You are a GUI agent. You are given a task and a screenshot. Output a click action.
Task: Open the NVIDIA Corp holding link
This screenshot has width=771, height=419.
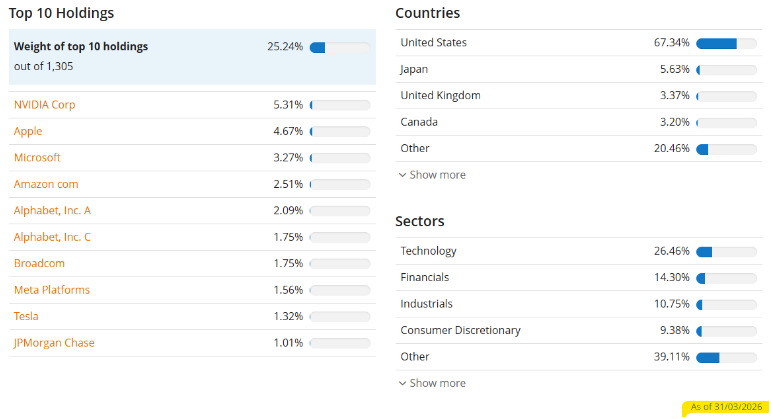point(44,105)
